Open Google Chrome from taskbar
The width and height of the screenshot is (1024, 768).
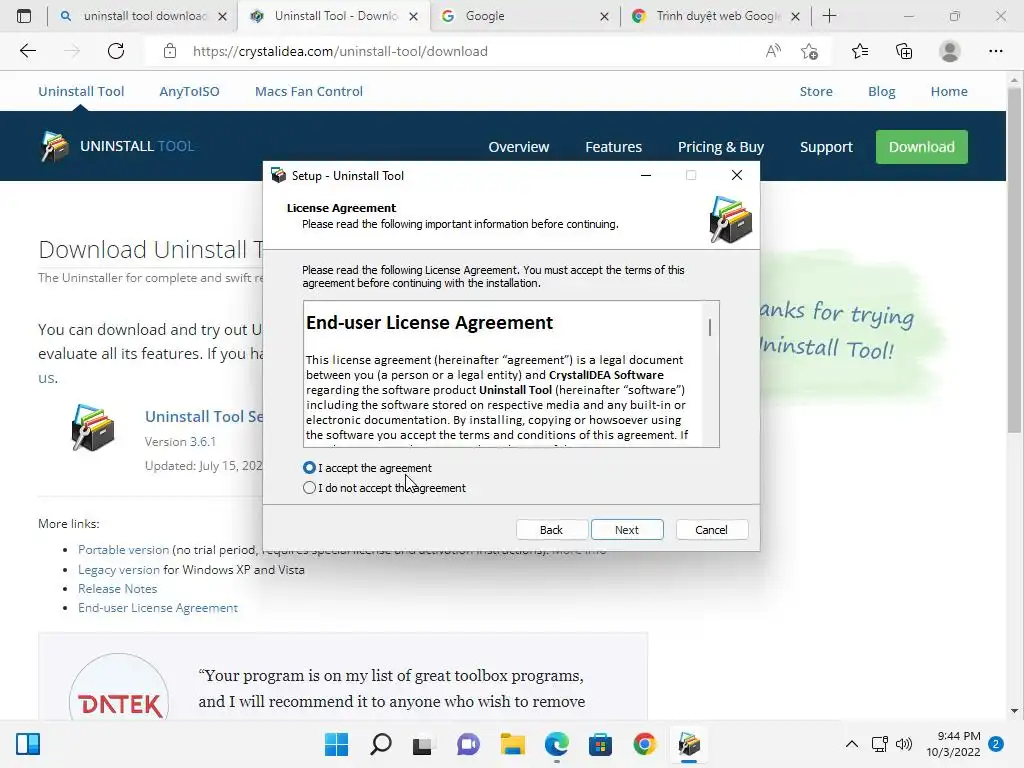645,744
